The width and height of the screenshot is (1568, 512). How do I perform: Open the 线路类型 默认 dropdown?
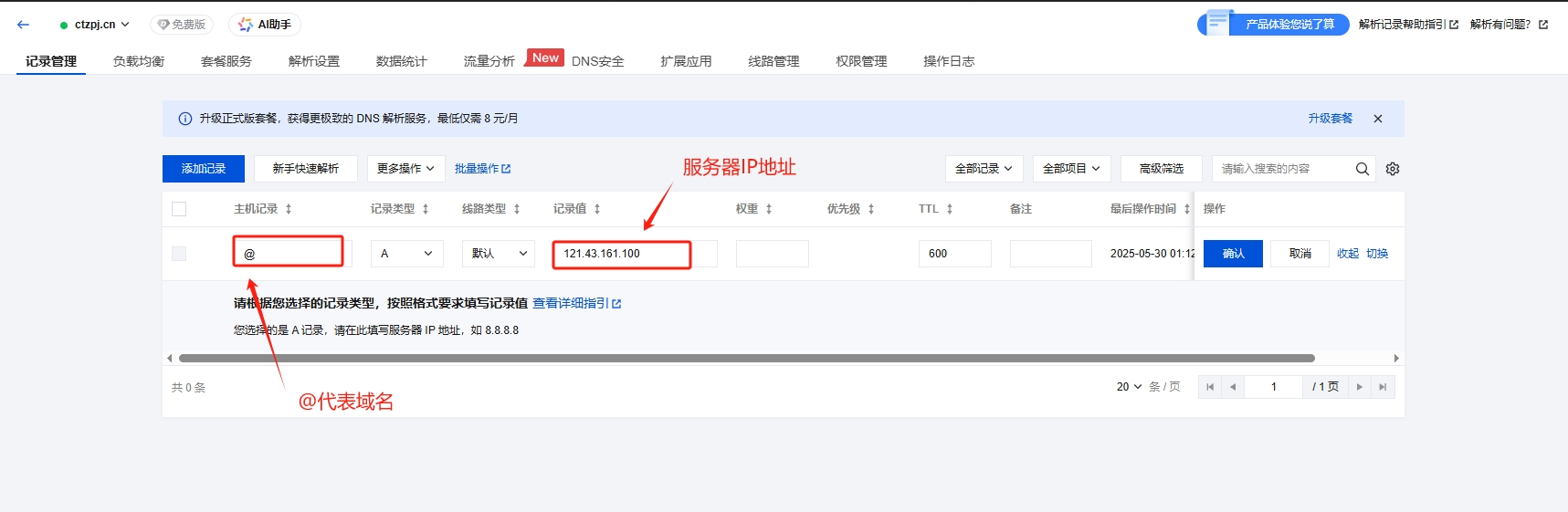pyautogui.click(x=499, y=254)
